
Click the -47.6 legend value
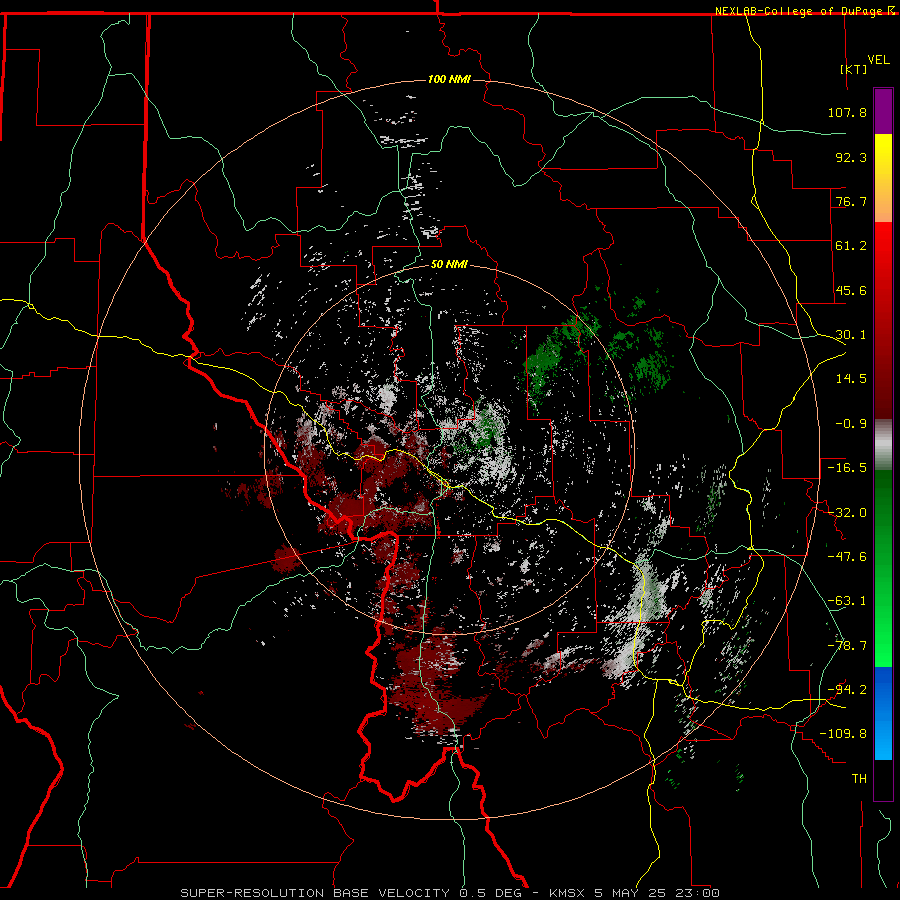(847, 557)
